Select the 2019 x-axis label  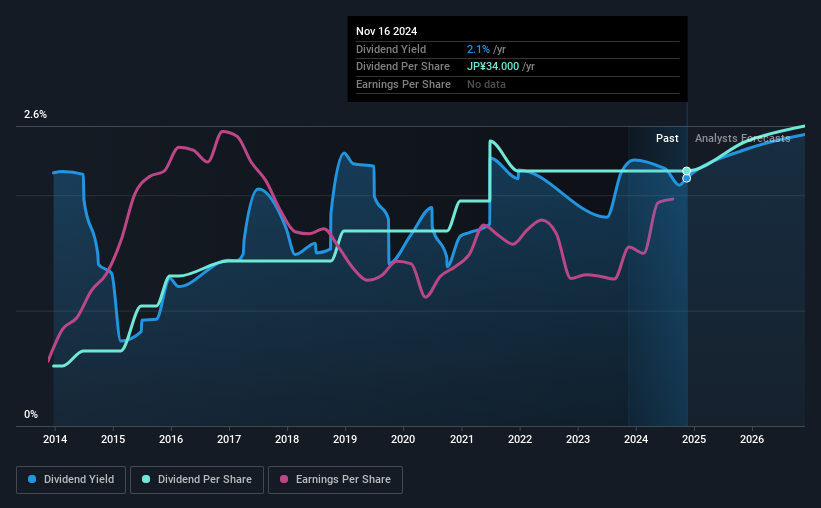coord(345,439)
